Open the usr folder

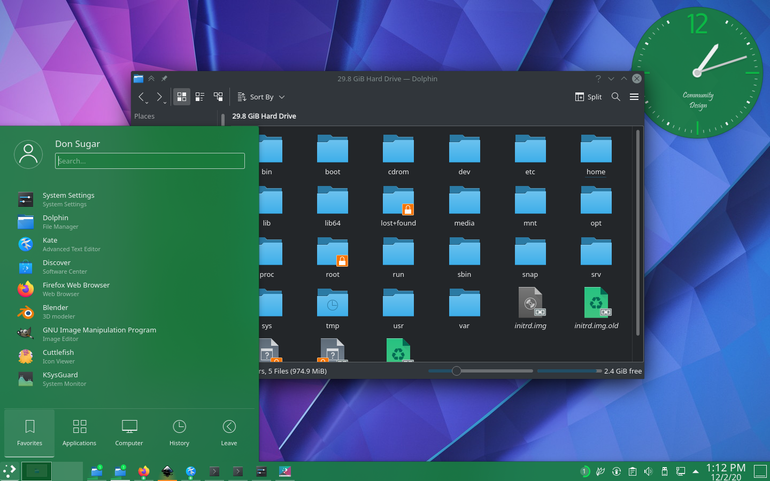tap(398, 309)
